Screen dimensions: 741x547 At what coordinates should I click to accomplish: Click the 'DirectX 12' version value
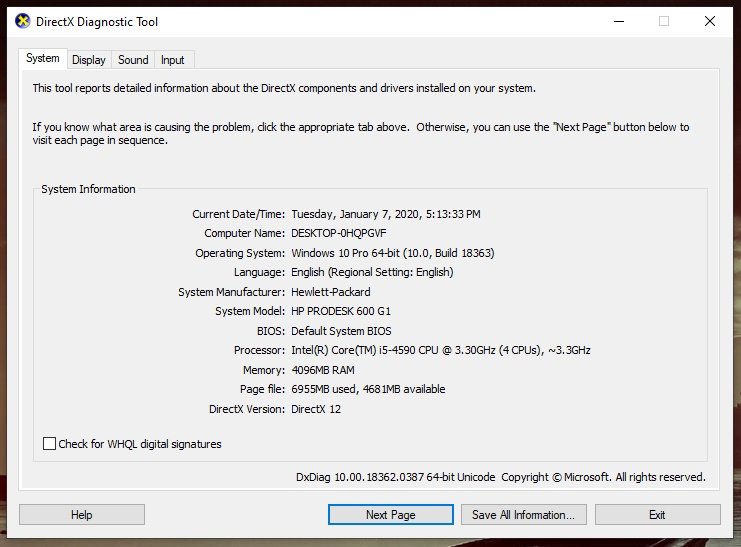(x=316, y=409)
